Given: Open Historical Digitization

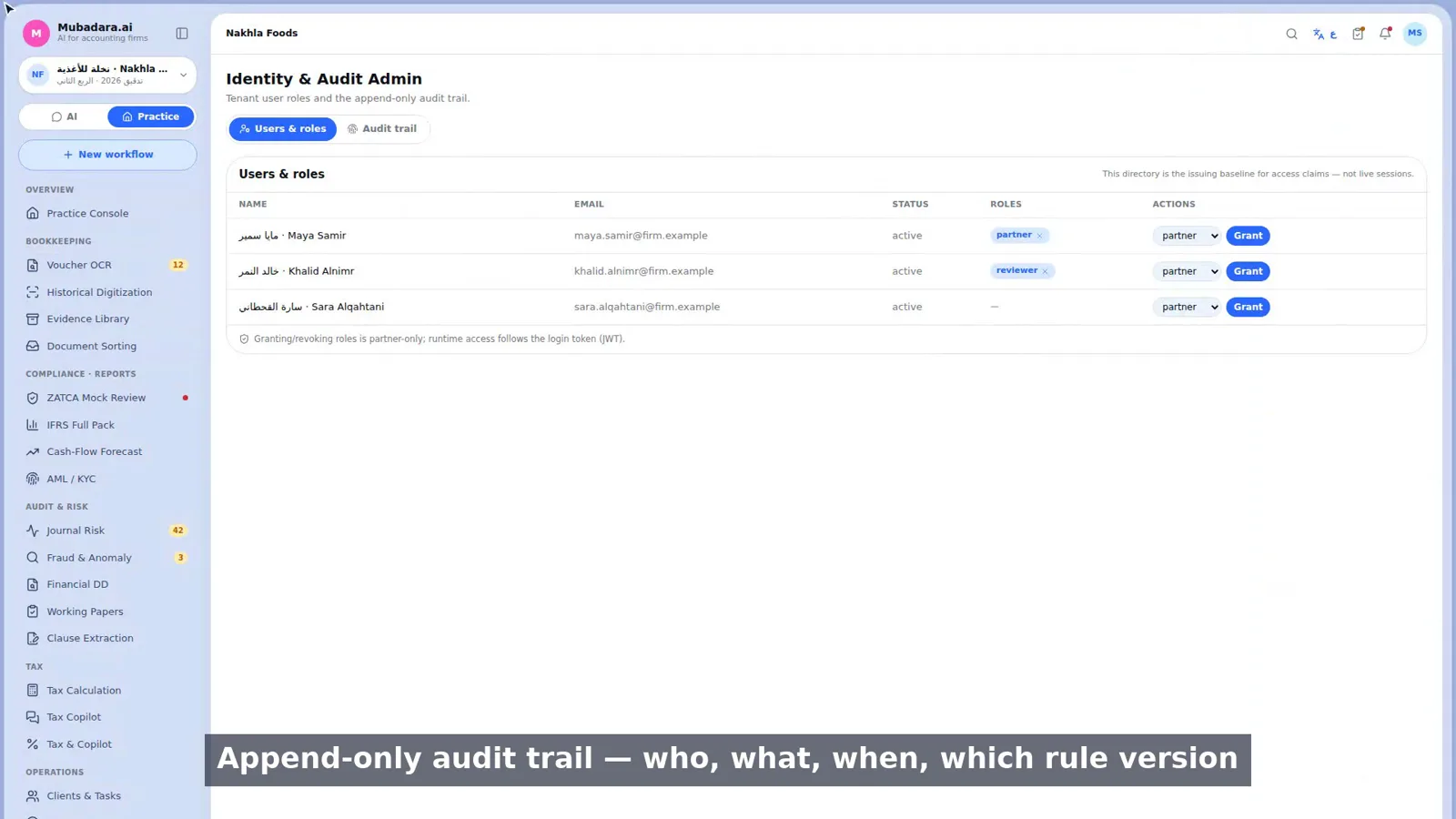Looking at the screenshot, I should pyautogui.click(x=107, y=292).
